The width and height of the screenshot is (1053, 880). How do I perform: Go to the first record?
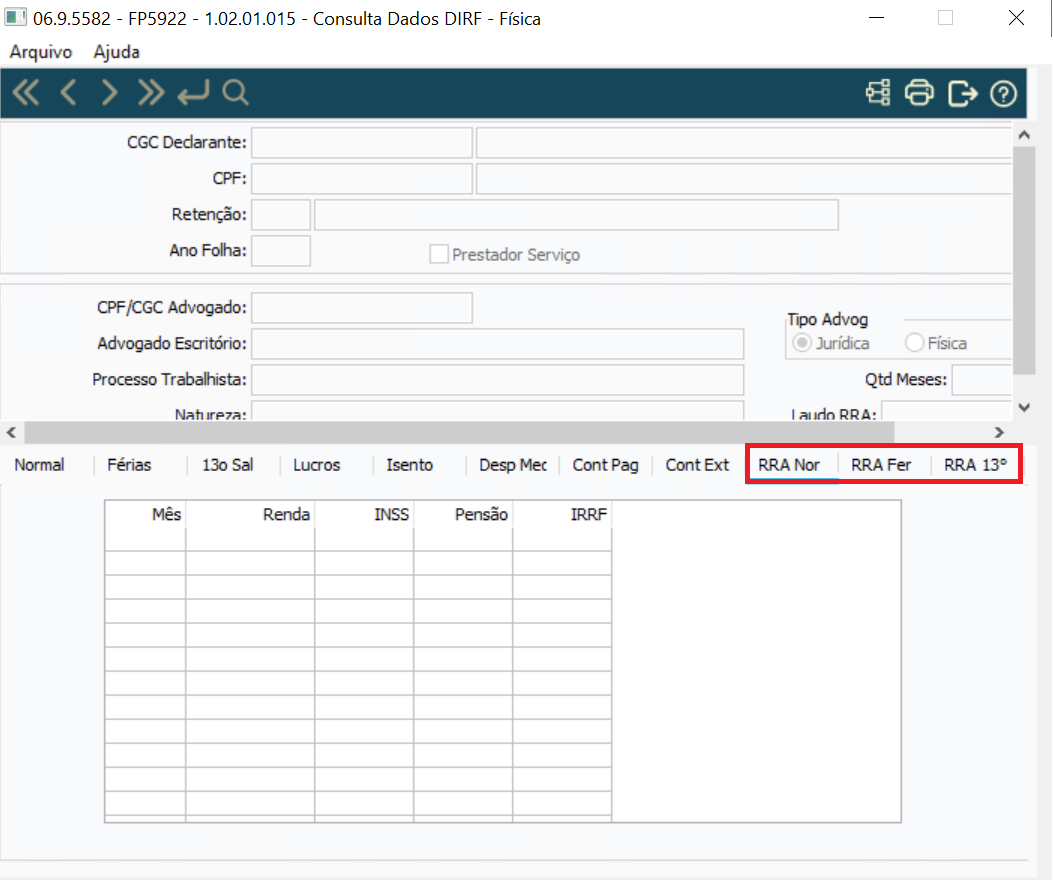click(27, 93)
